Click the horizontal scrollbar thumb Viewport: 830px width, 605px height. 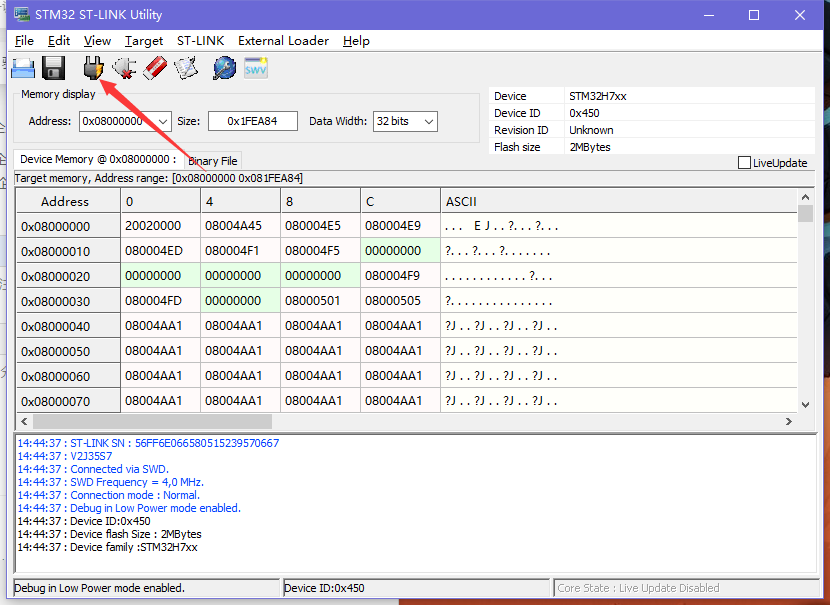(152, 421)
